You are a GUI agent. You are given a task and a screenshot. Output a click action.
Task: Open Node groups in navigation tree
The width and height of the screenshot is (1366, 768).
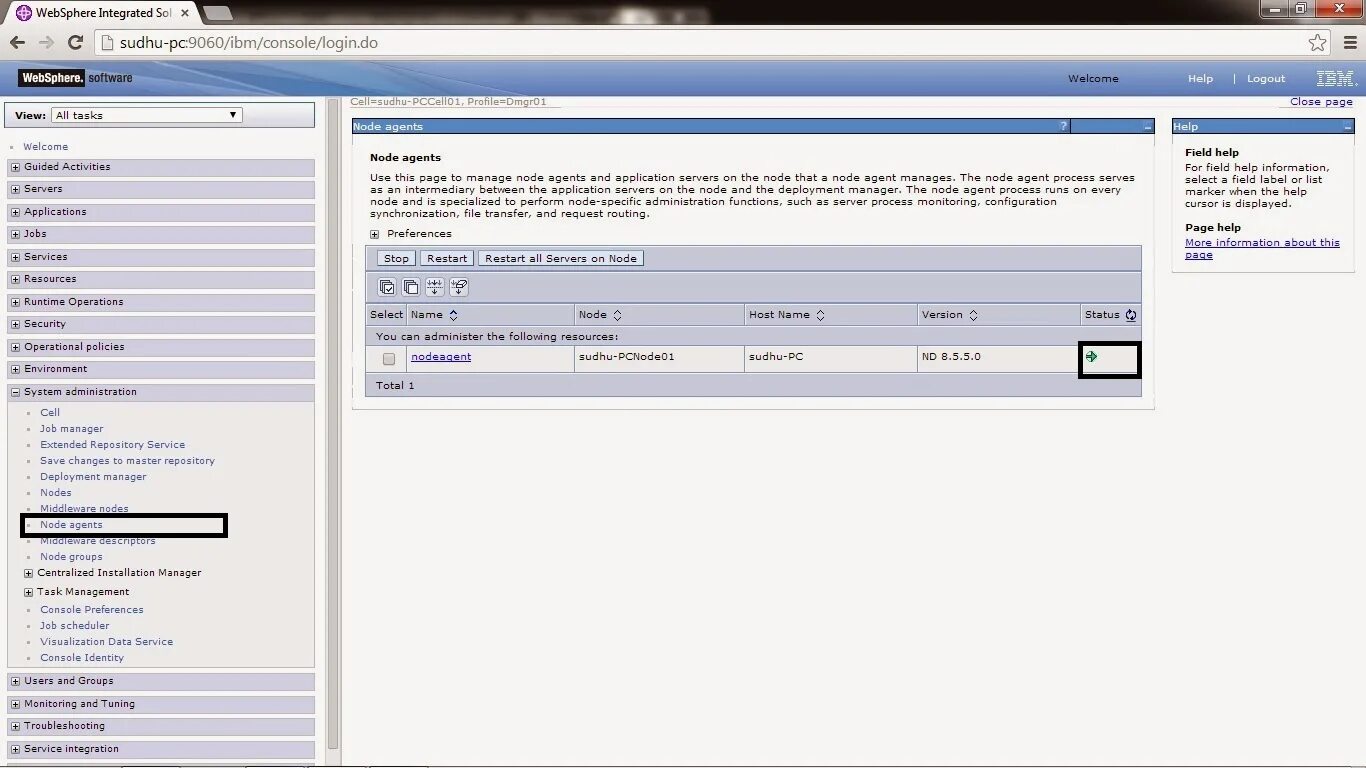coord(71,557)
